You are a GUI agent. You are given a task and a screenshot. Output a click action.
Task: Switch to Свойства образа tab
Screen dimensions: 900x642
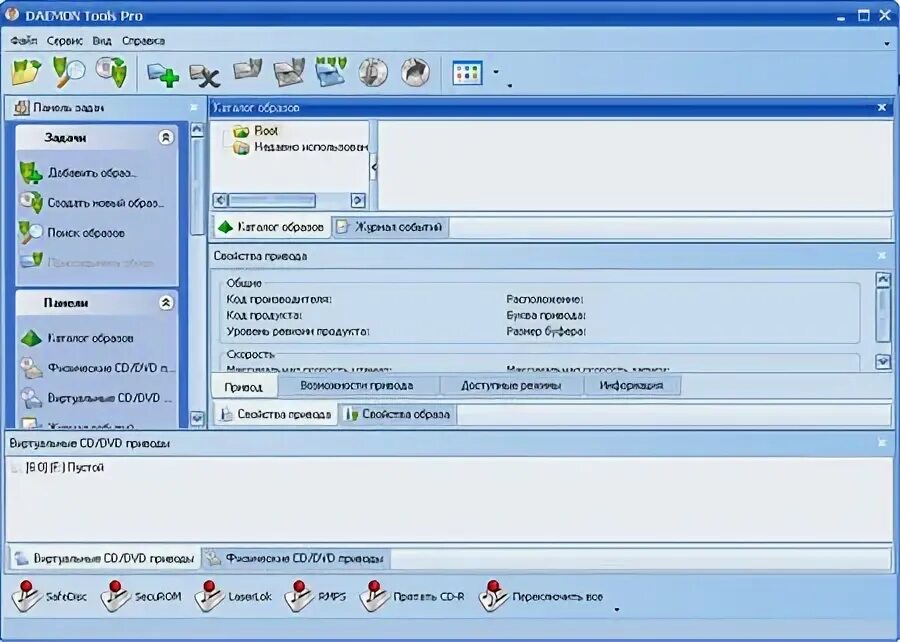pos(398,414)
